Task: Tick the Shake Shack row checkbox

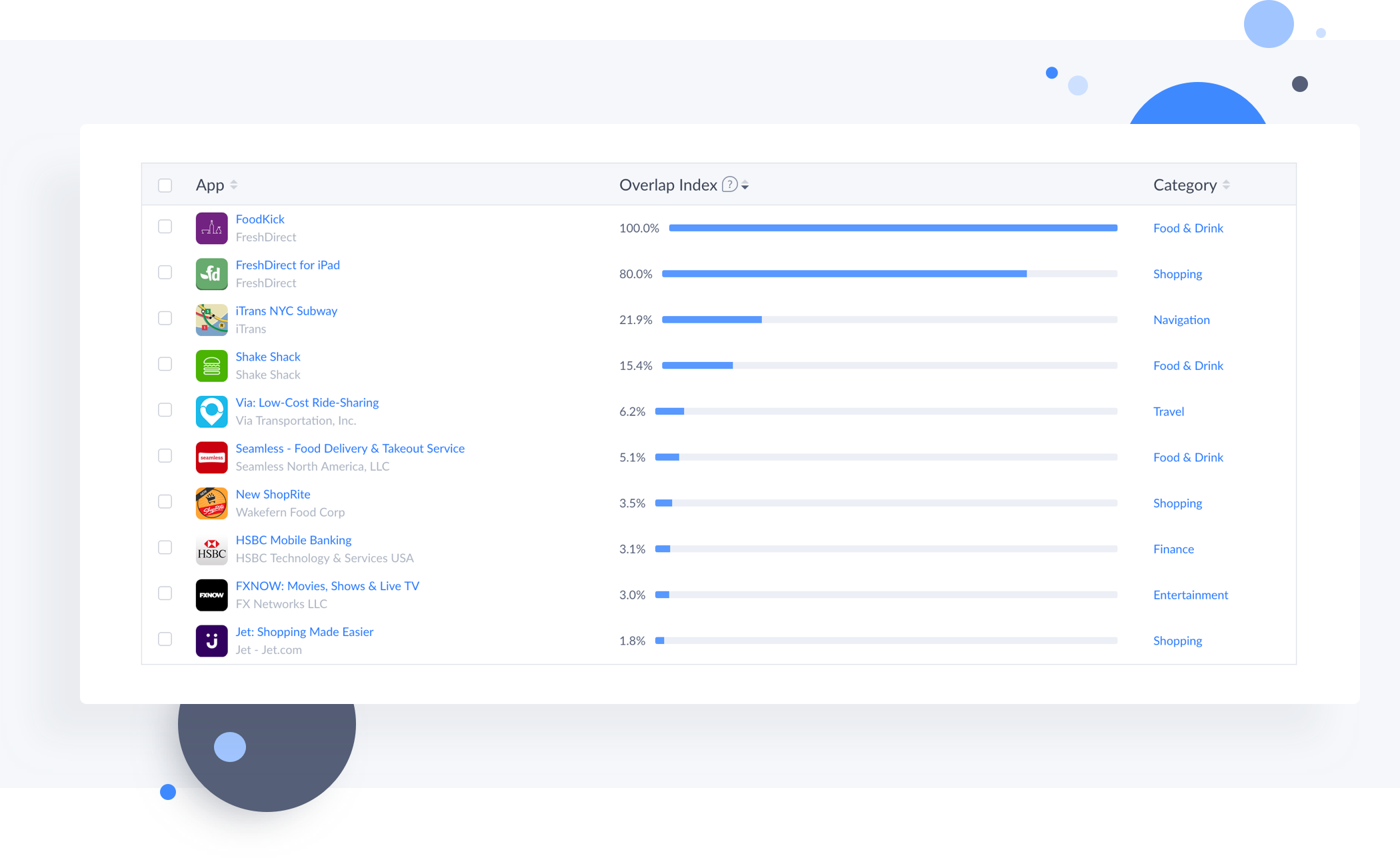Action: (165, 364)
